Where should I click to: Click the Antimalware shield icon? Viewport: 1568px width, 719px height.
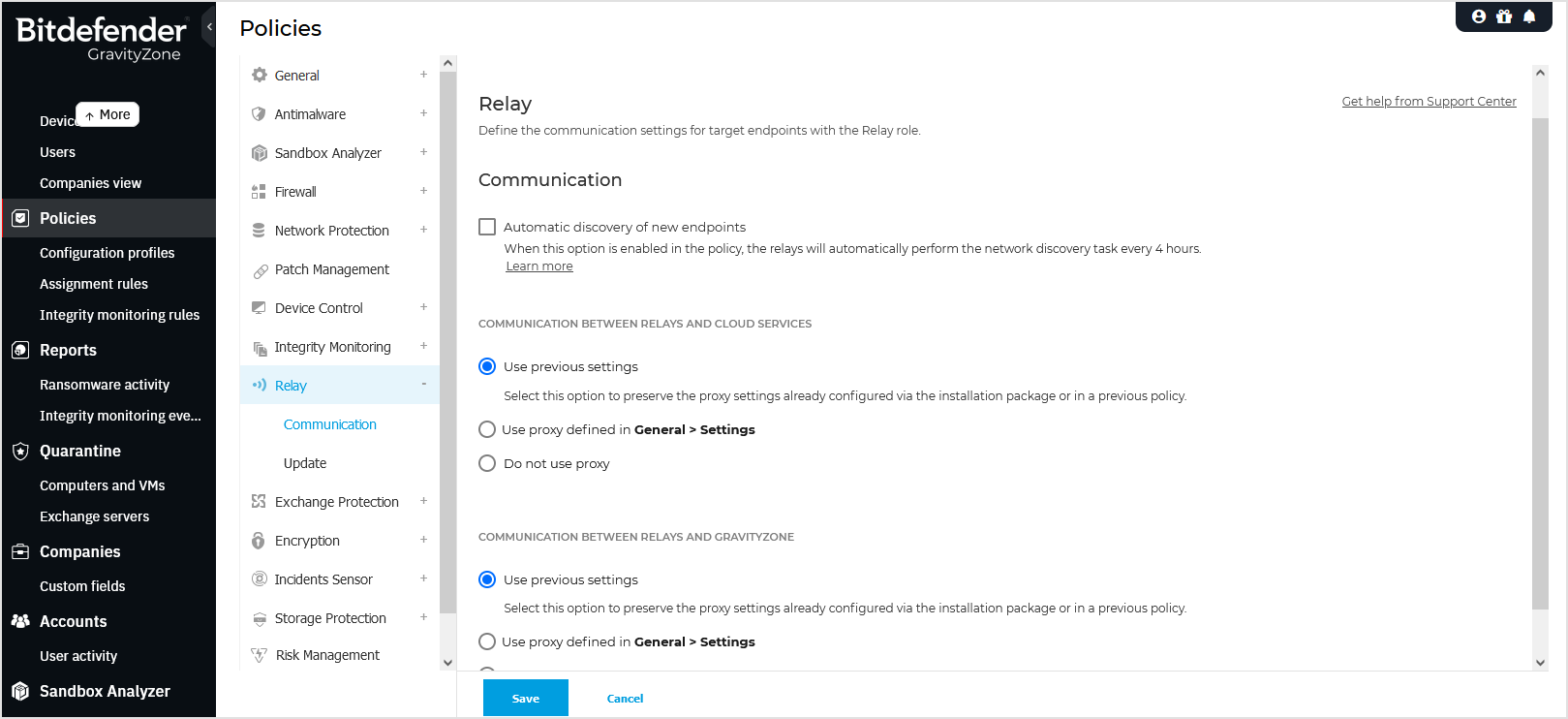tap(259, 113)
